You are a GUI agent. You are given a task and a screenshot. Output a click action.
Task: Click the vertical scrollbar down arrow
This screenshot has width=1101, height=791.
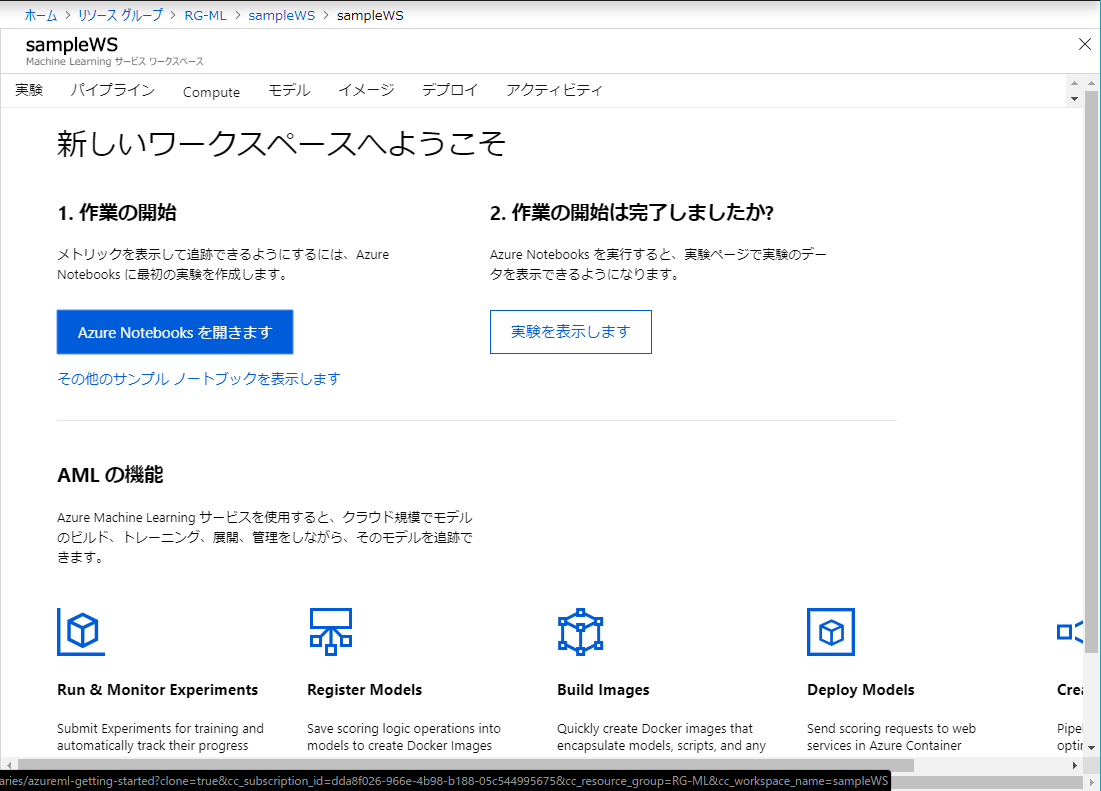point(1091,748)
